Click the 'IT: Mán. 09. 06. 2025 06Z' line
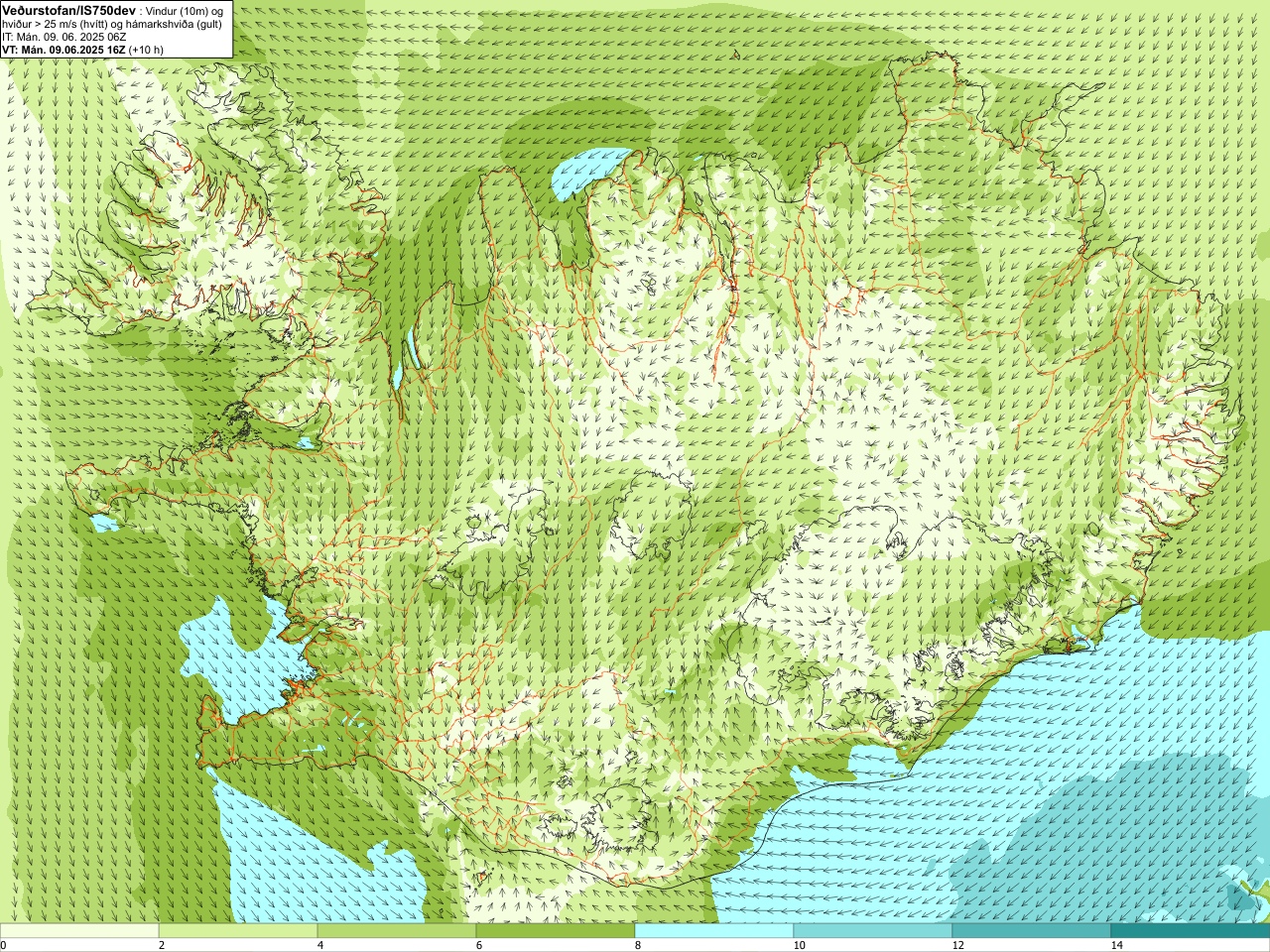Screen dimensions: 1270x952 (63, 37)
